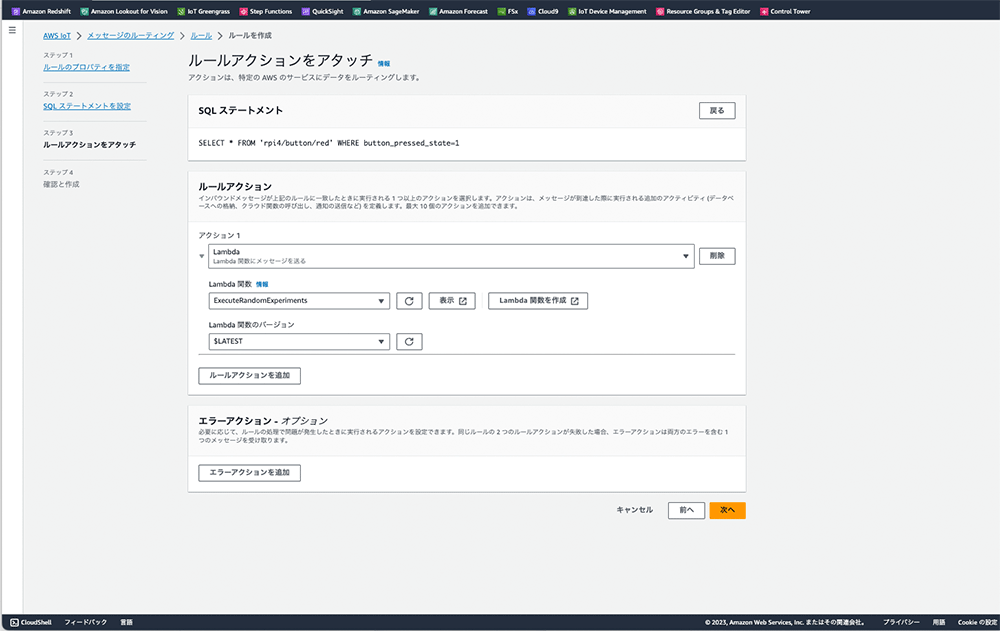This screenshot has width=1000, height=631.
Task: Click the SQL statement SELECT text
Action: [x=328, y=144]
